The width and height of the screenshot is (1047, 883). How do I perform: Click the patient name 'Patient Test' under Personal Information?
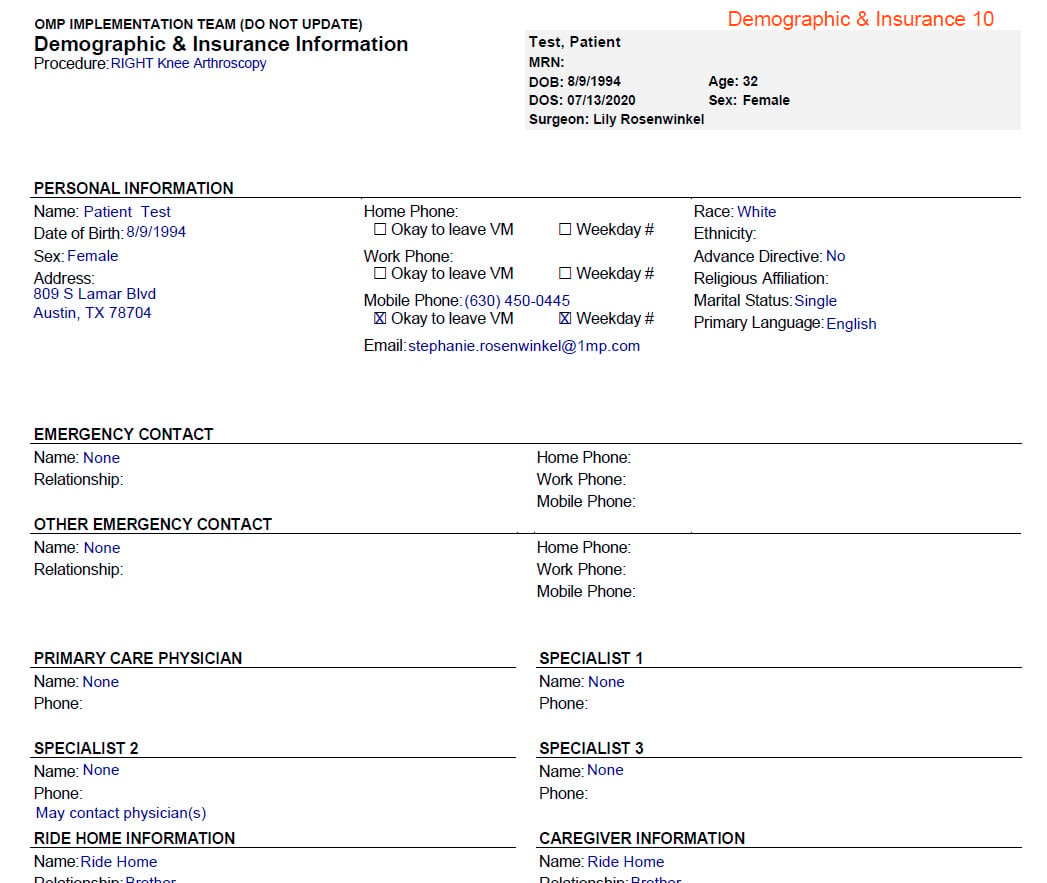pyautogui.click(x=127, y=212)
